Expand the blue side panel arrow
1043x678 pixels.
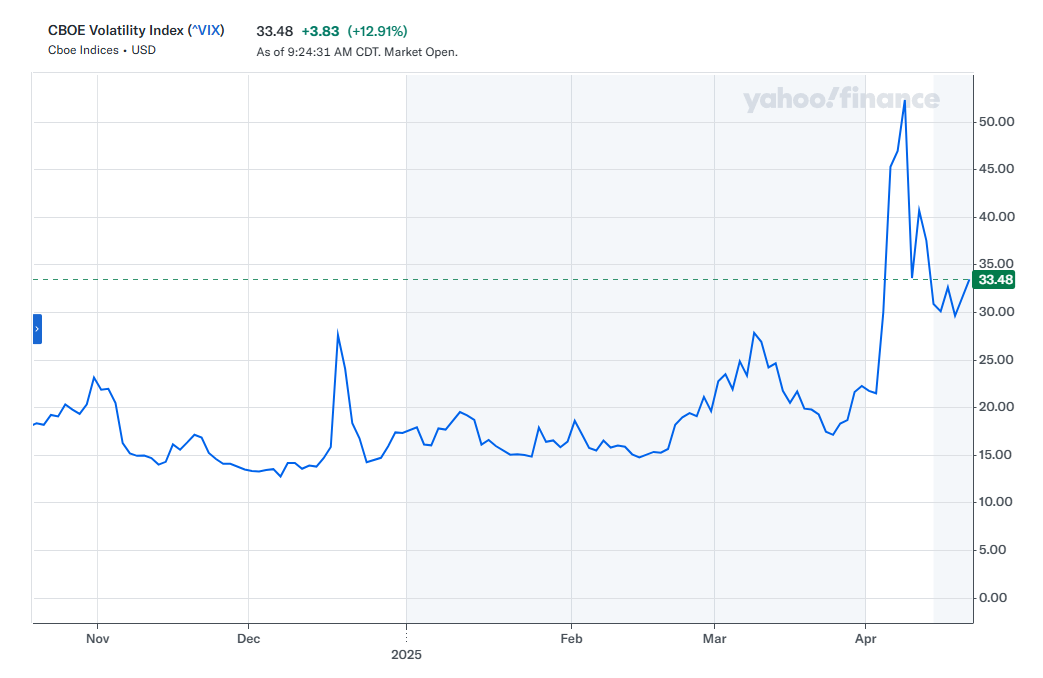tap(37, 329)
